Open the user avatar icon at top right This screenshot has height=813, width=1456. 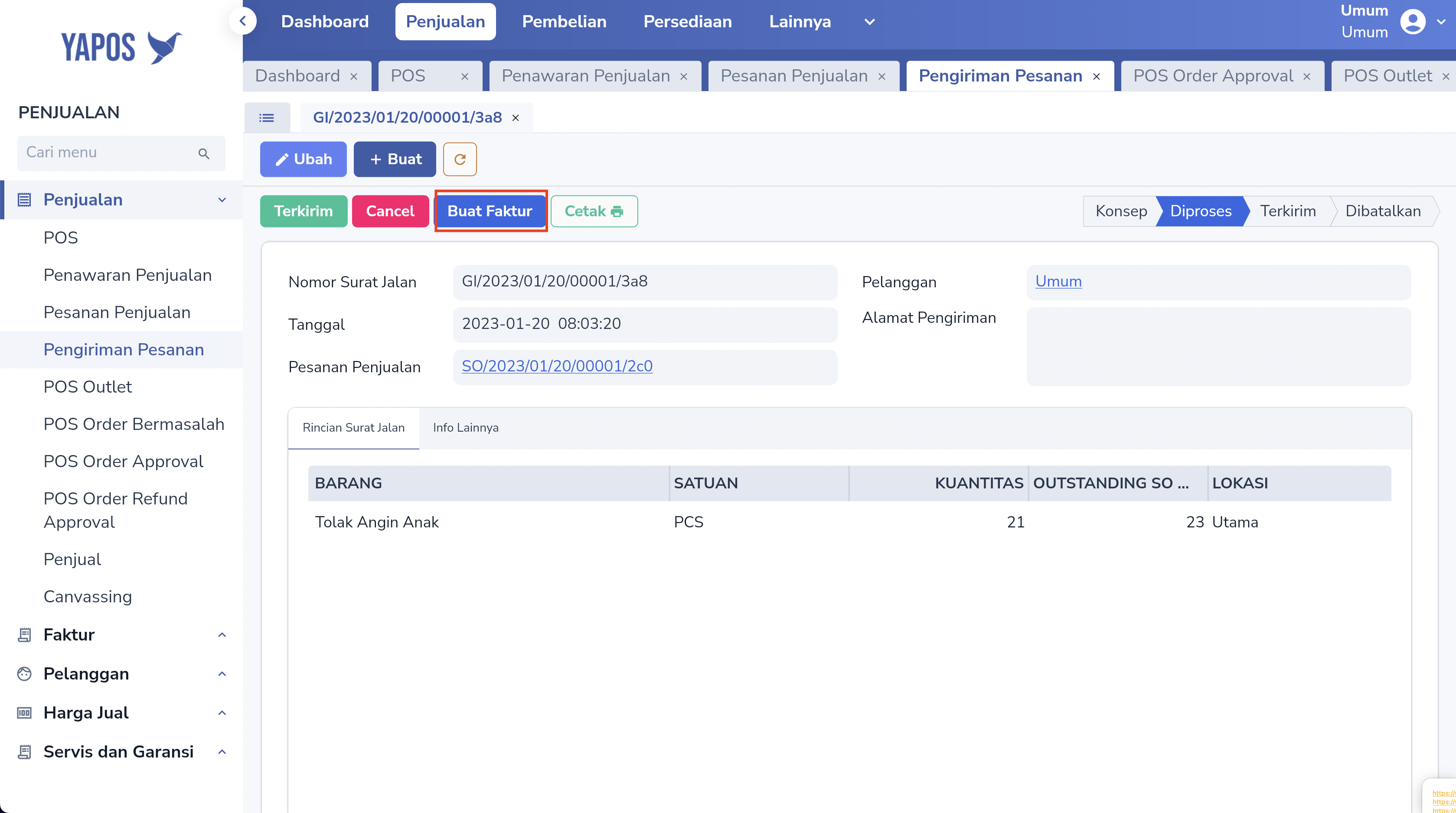1413,22
